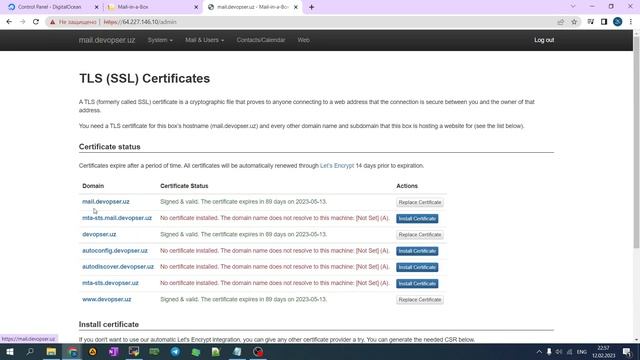The image size is (640, 360).
Task: Open the devopser.uz domain link
Action: pos(99,234)
